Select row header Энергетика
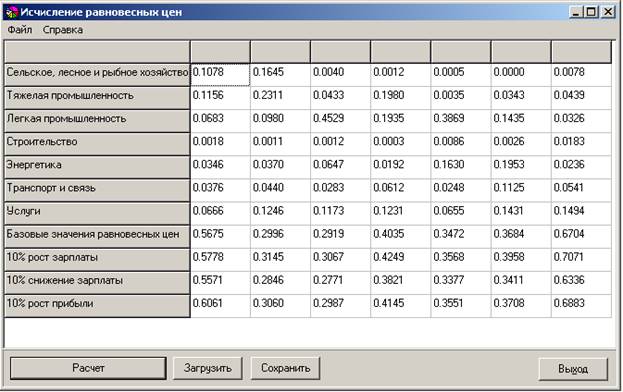The width and height of the screenshot is (623, 392). point(97,167)
